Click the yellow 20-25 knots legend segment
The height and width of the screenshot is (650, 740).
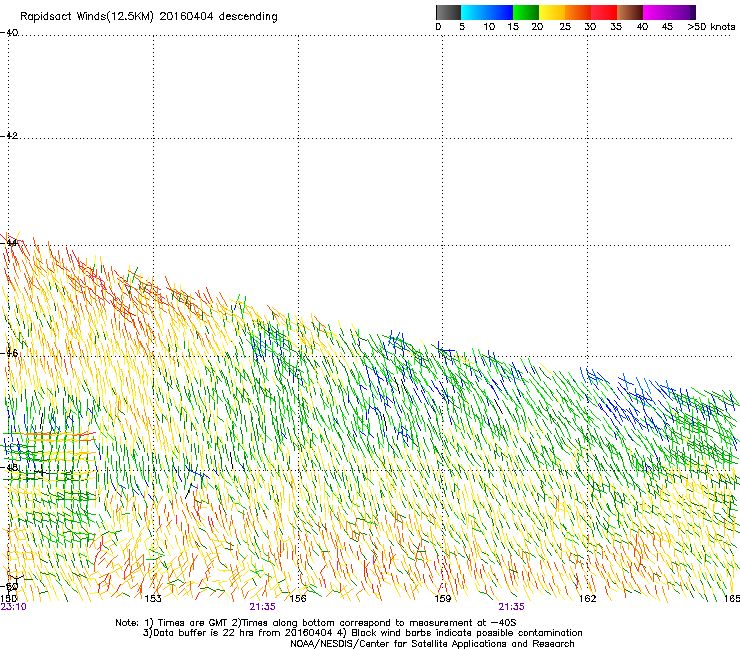pos(552,12)
